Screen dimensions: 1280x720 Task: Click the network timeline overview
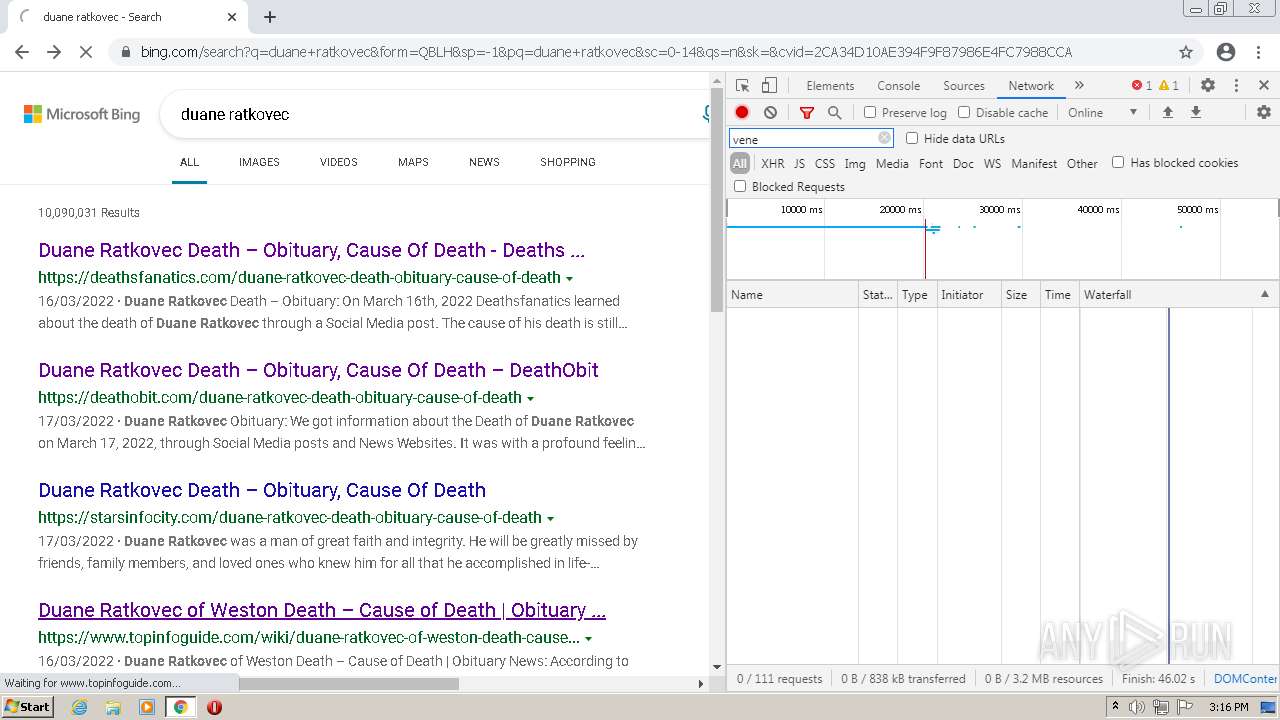tap(1002, 240)
